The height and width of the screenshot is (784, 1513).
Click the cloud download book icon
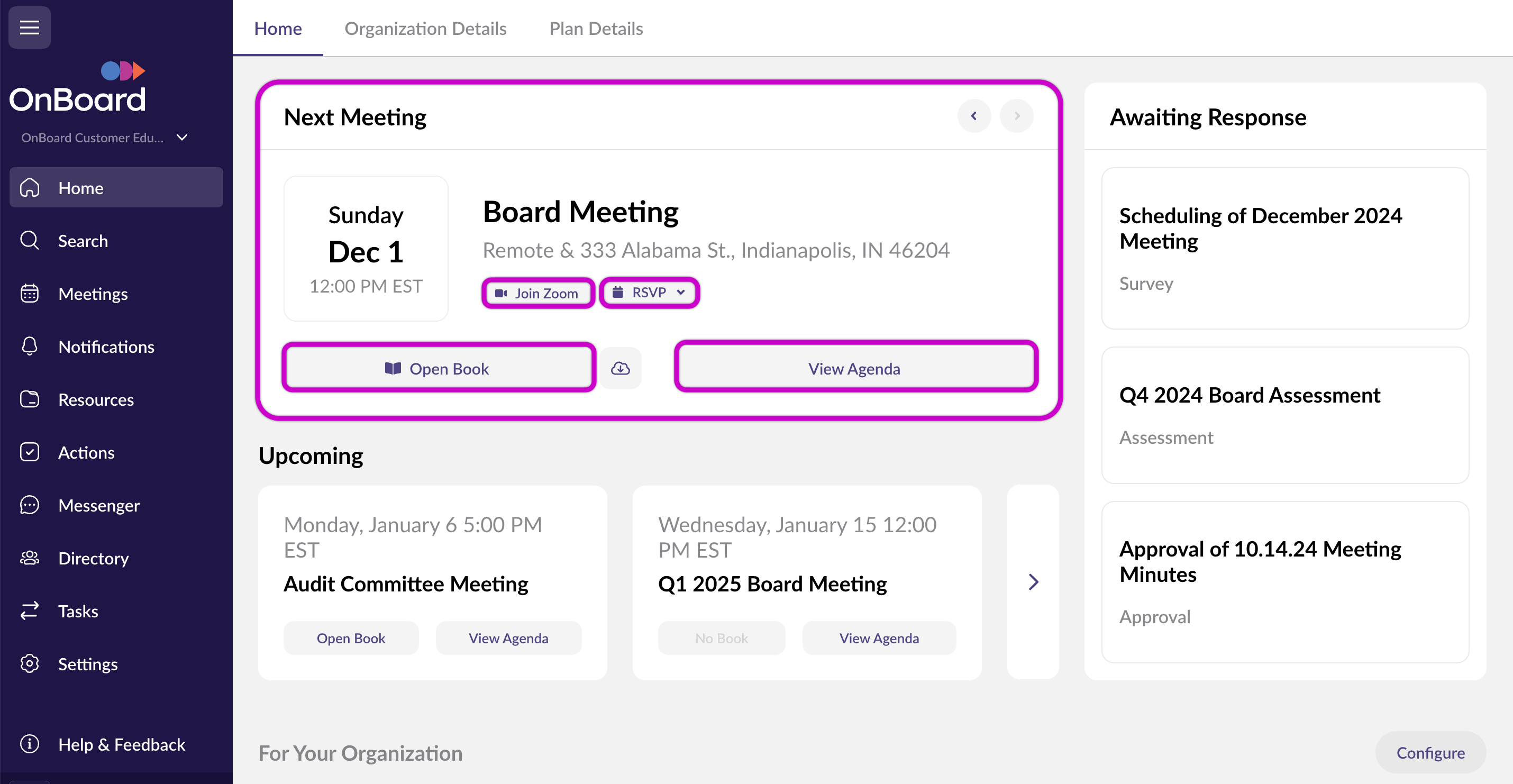click(620, 368)
